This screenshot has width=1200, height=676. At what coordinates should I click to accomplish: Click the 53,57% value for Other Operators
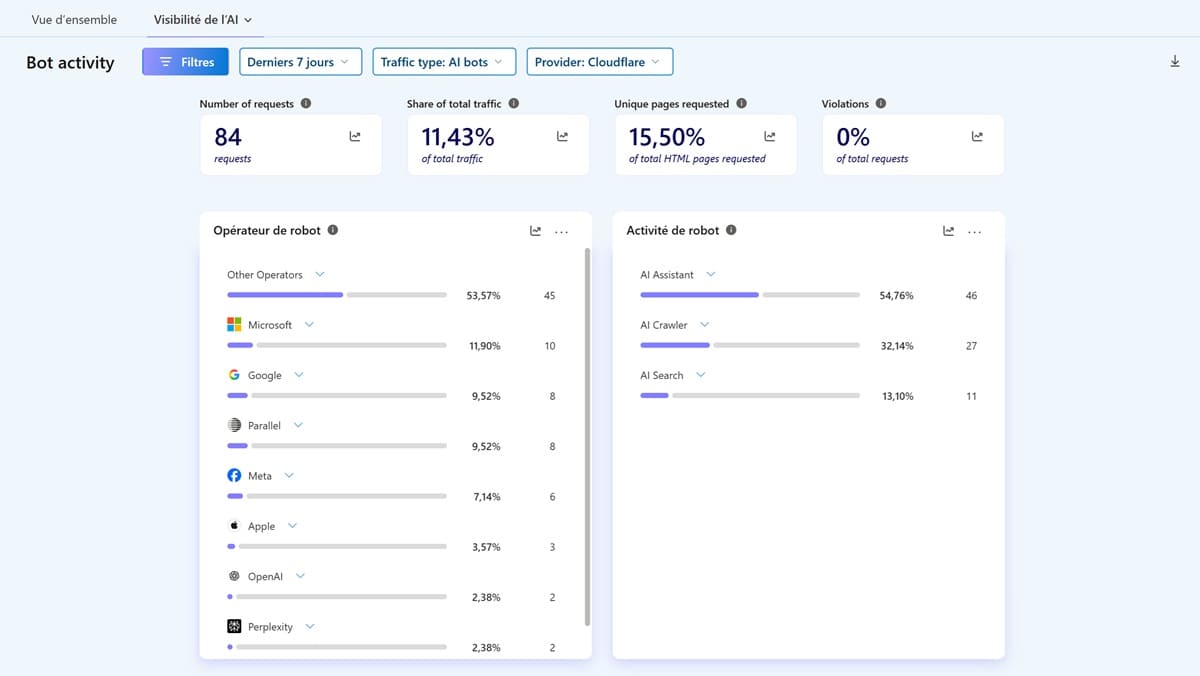(x=484, y=296)
